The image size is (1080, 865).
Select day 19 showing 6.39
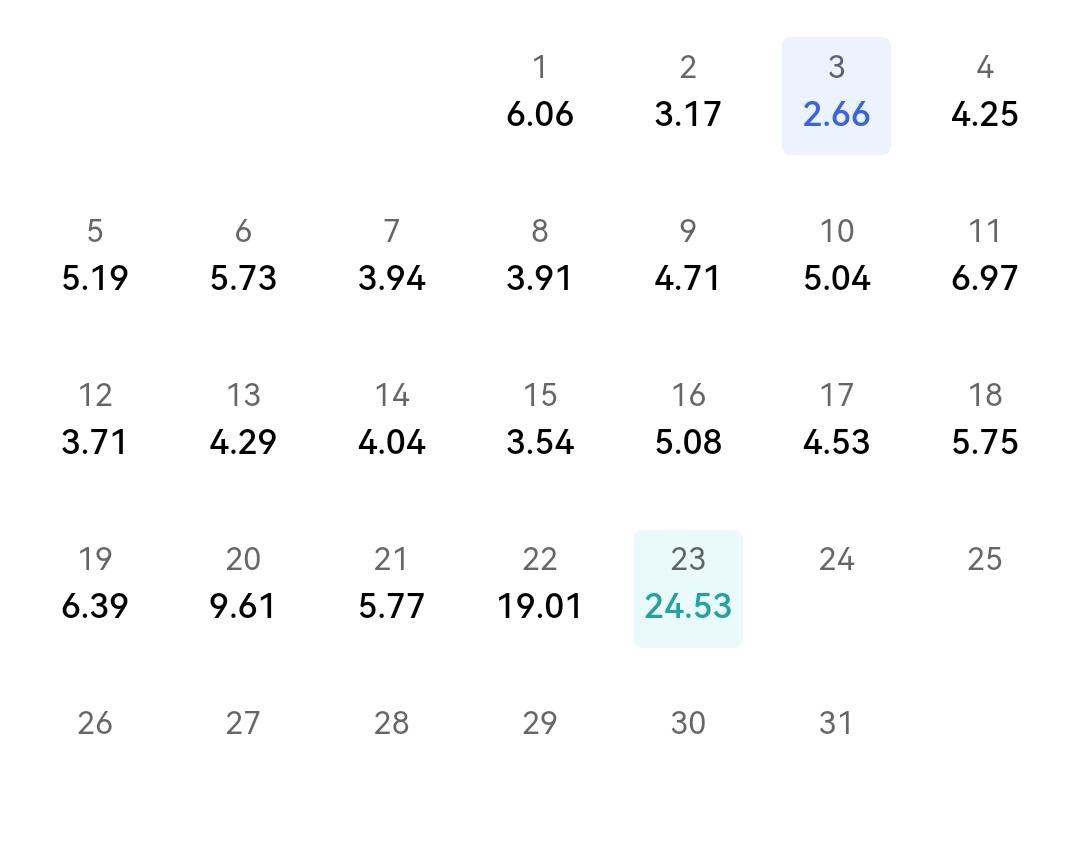[x=95, y=585]
